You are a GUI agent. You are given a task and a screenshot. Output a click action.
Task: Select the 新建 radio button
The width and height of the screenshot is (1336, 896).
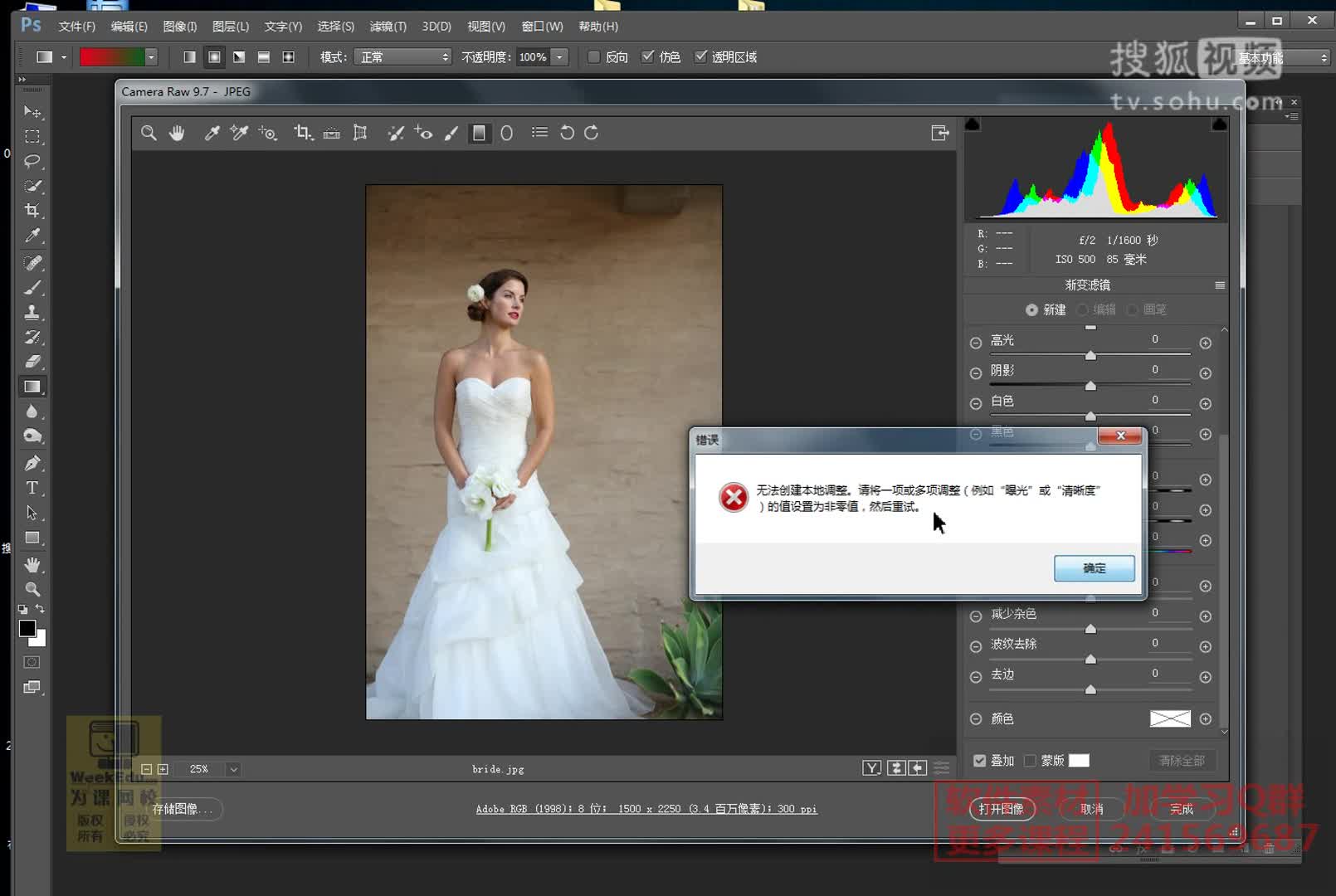click(x=1031, y=309)
